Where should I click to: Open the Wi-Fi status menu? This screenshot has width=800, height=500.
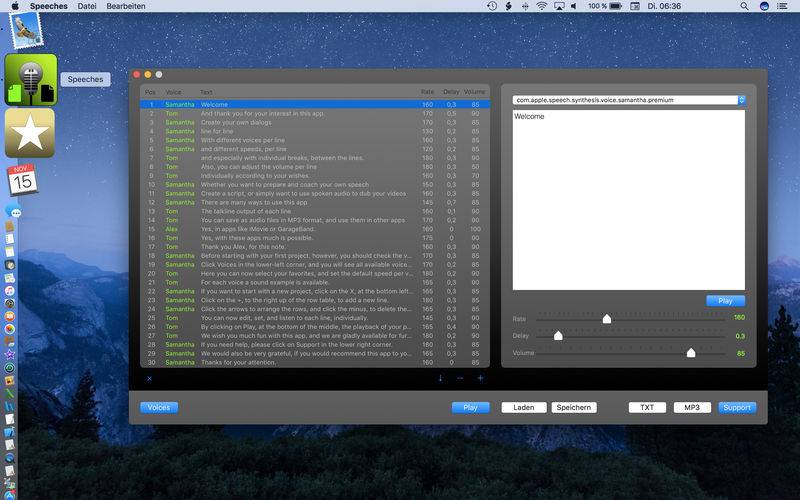tap(542, 6)
